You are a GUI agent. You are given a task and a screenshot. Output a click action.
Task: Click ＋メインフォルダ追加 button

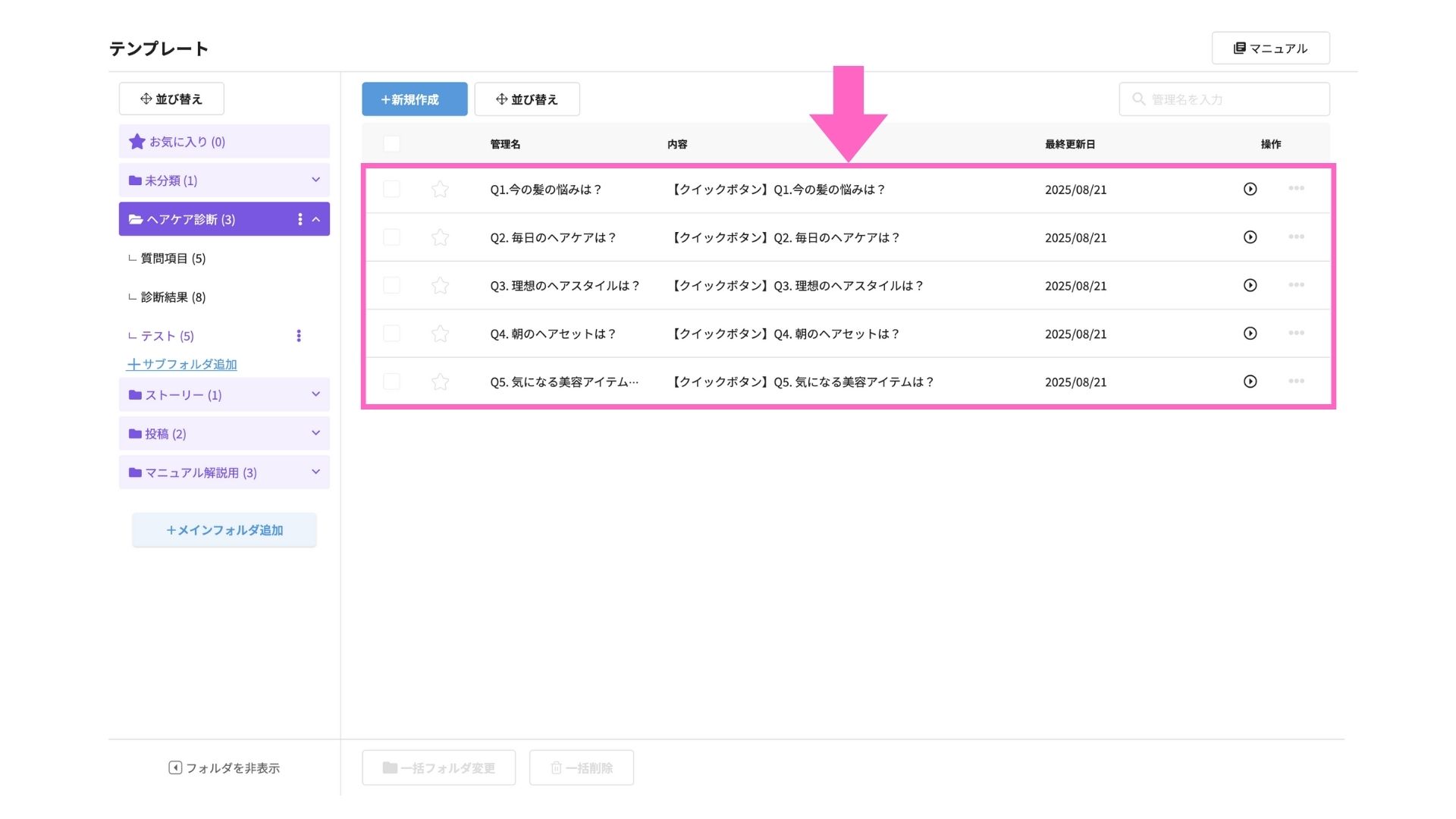(x=224, y=530)
